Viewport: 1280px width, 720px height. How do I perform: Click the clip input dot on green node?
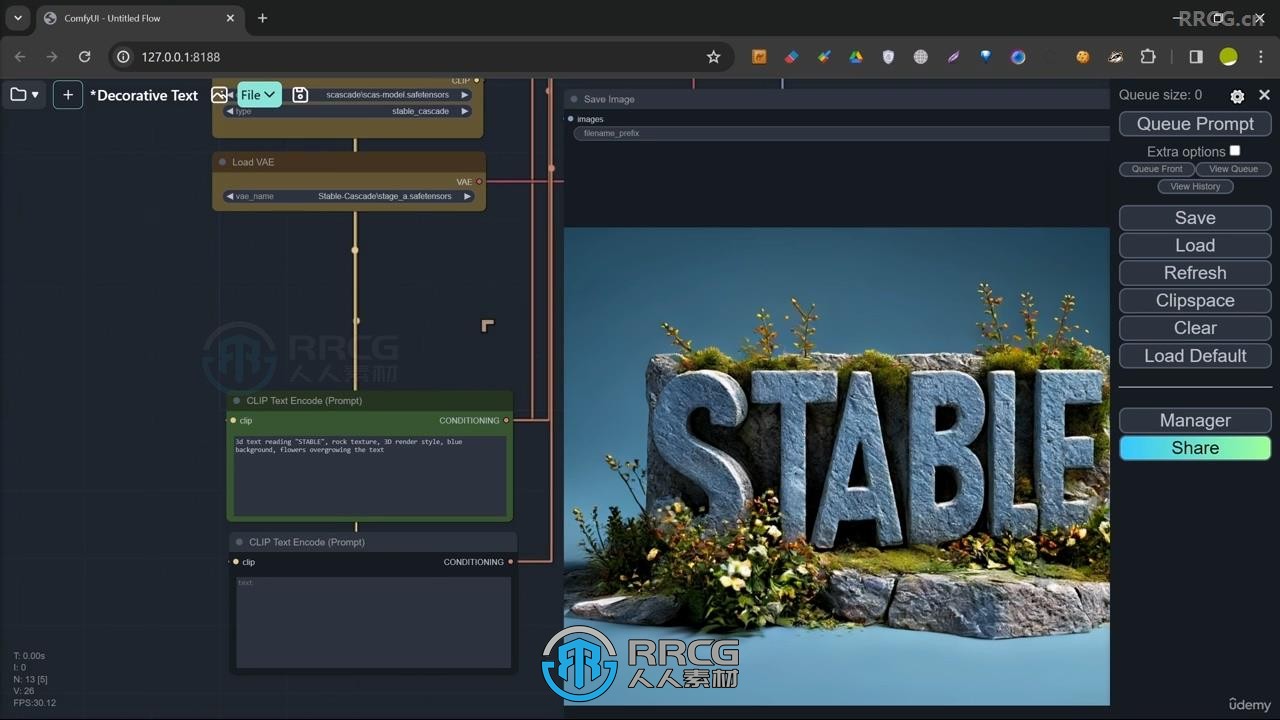click(233, 420)
